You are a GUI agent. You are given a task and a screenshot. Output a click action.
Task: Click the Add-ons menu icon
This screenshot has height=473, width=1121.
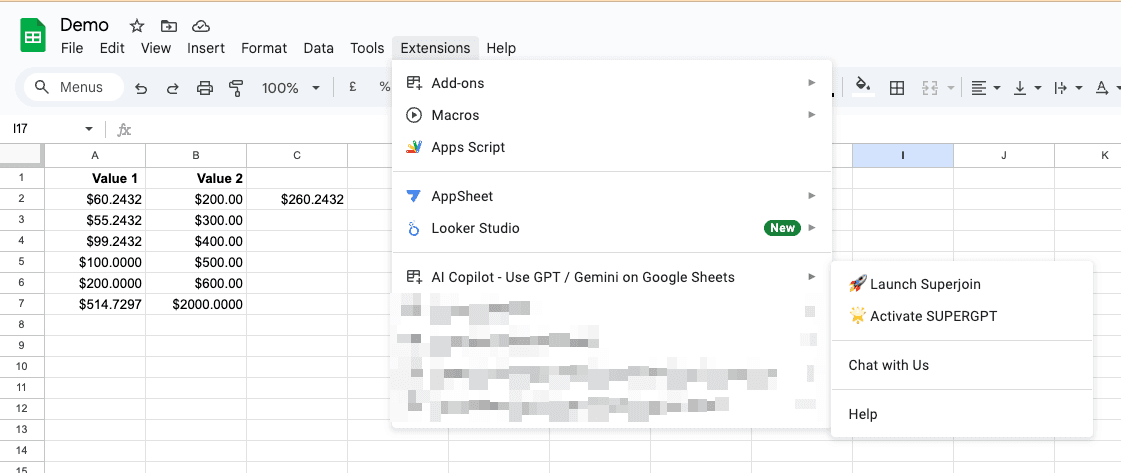tap(413, 83)
